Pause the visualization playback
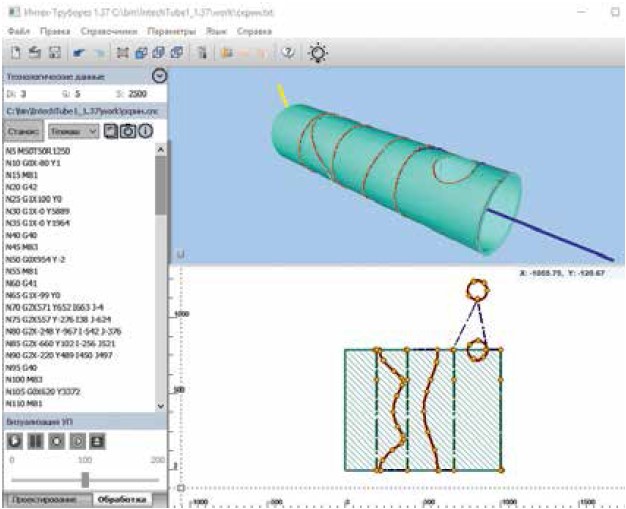 point(34,440)
